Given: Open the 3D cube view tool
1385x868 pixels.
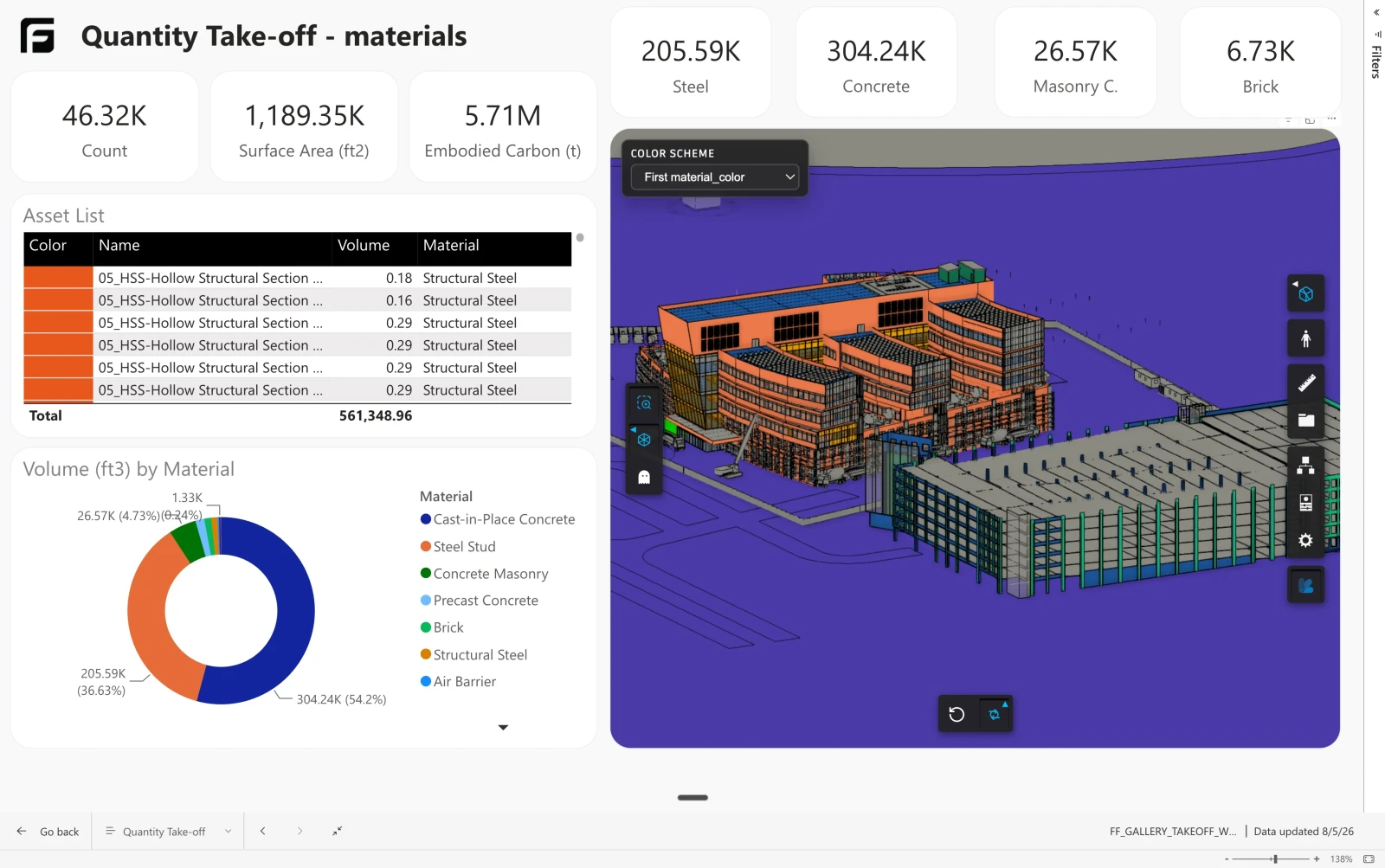Looking at the screenshot, I should point(1305,294).
